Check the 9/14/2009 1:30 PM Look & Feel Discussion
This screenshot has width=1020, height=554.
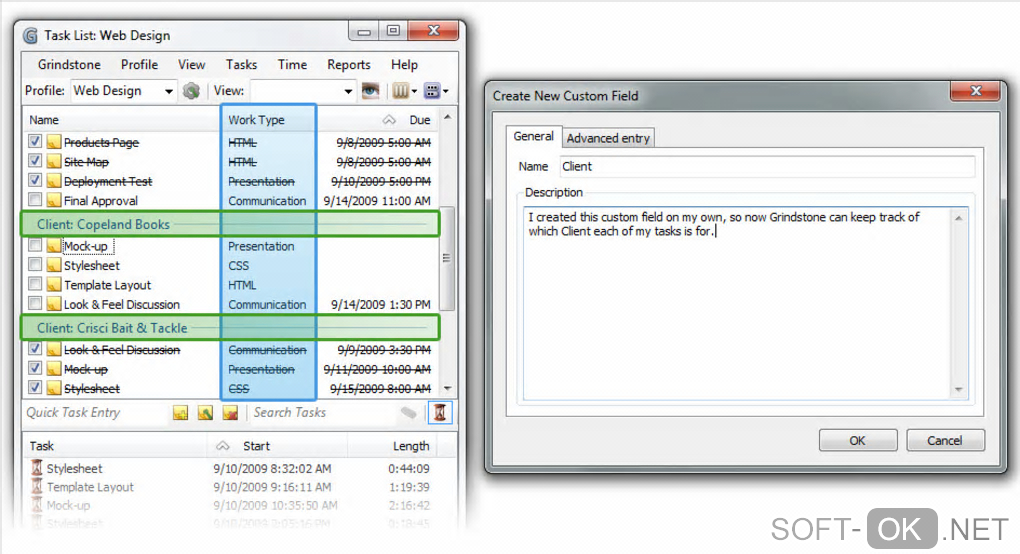(35, 303)
